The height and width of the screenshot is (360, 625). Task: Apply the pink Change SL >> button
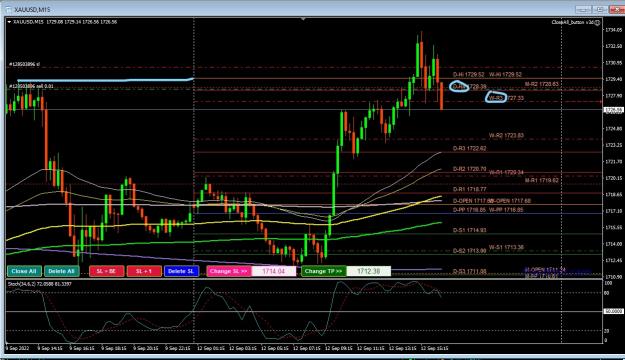[228, 271]
